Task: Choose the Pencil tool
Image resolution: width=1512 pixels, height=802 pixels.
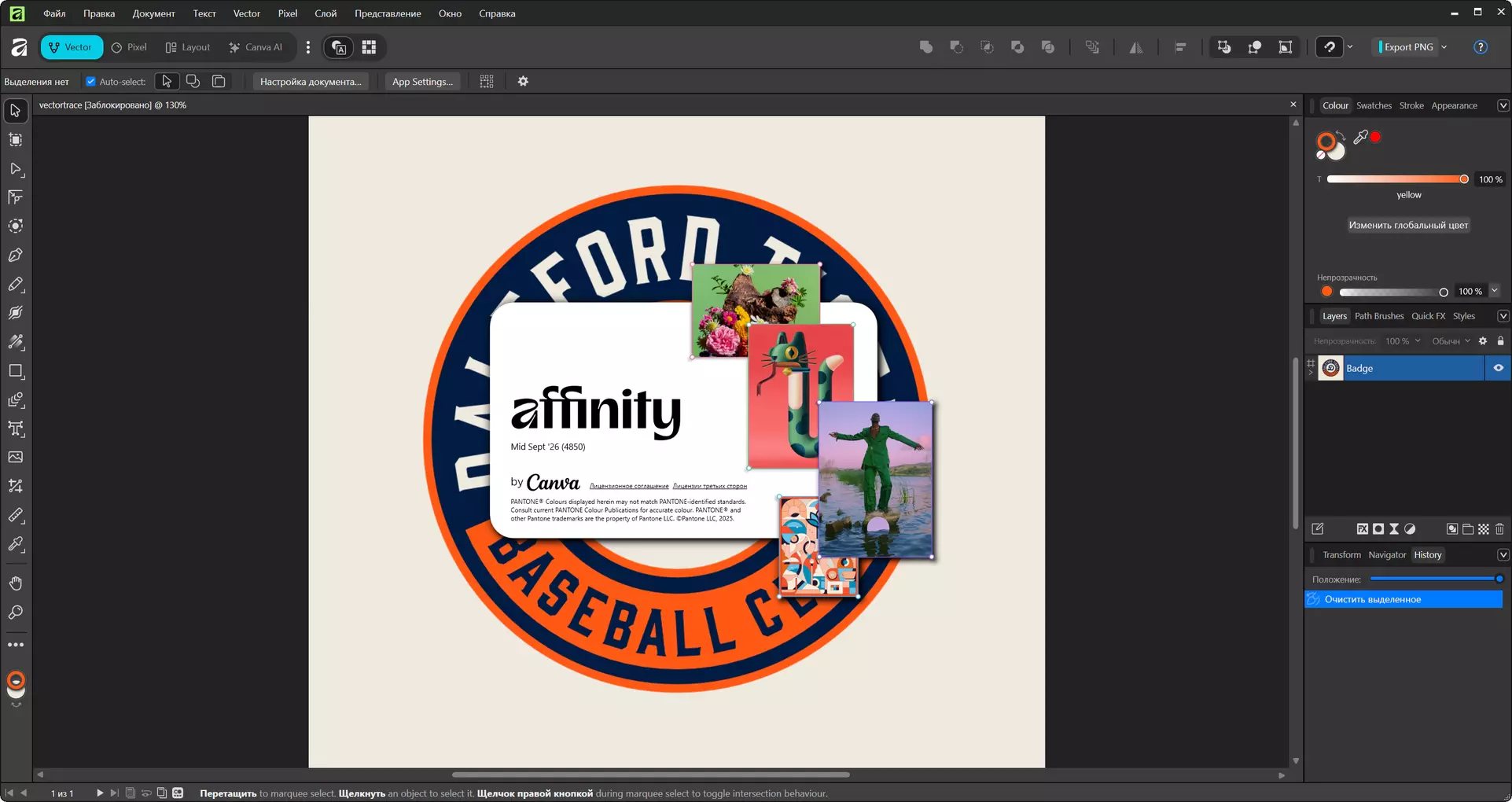Action: point(16,285)
